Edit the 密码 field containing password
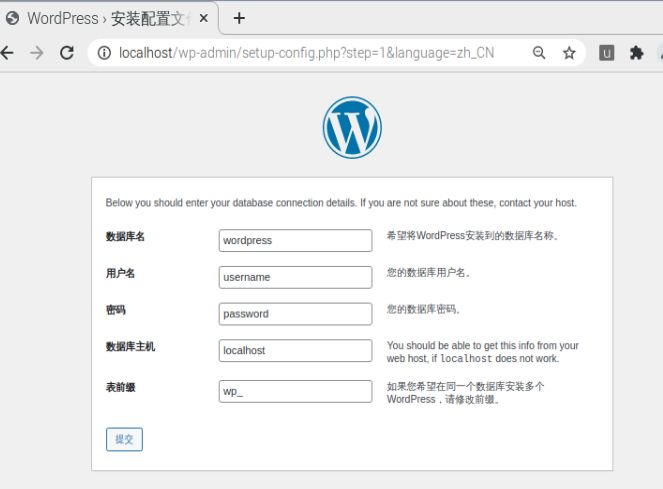 coord(296,314)
